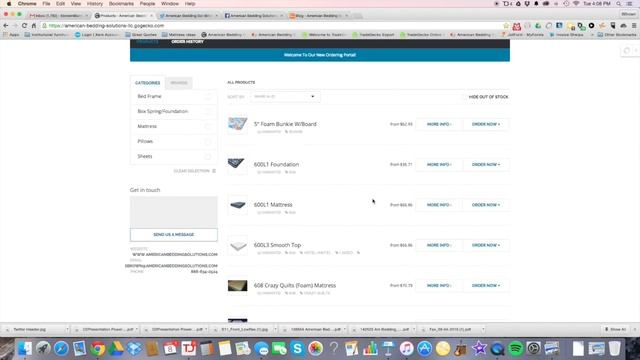Open the 608 Crazy Quilts product thumbnail
Screen dimensions: 640x360
pos(238,286)
